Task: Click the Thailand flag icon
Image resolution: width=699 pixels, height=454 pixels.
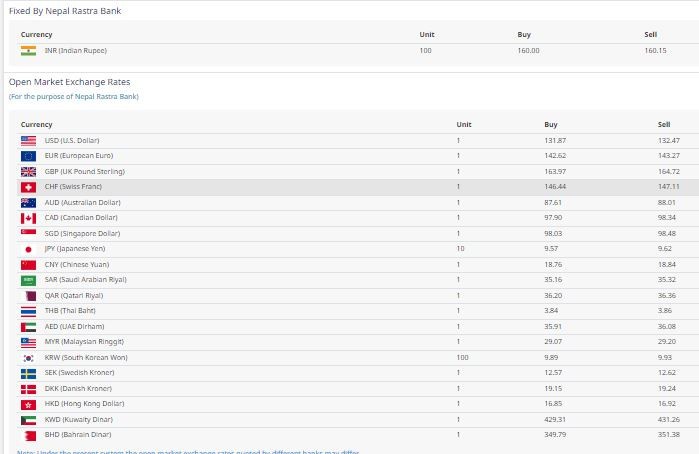Action: [28, 311]
